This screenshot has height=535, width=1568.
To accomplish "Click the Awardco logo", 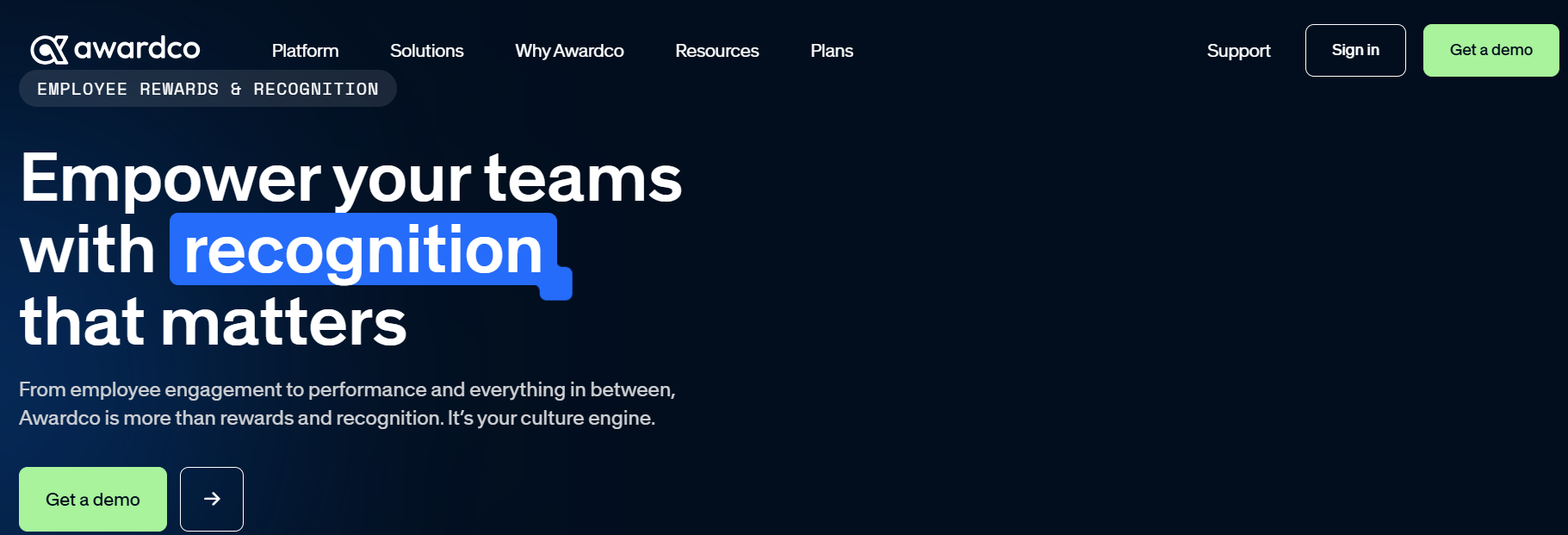I will tap(115, 49).
